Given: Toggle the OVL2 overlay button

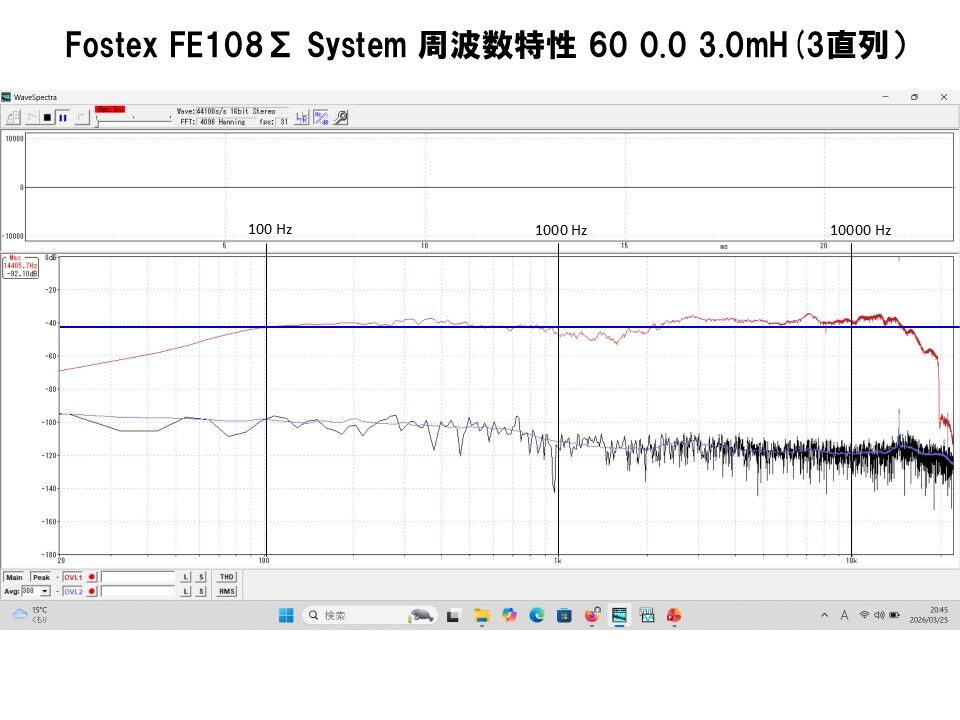Looking at the screenshot, I should pos(73,592).
